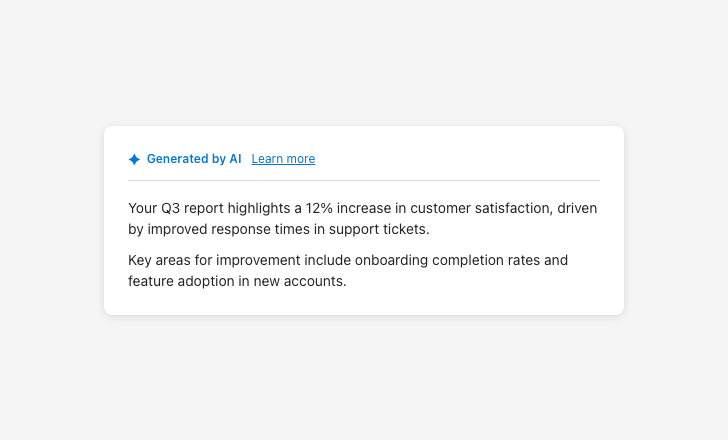Click the word "include" in the second paragraph
The image size is (728, 440).
(329, 260)
